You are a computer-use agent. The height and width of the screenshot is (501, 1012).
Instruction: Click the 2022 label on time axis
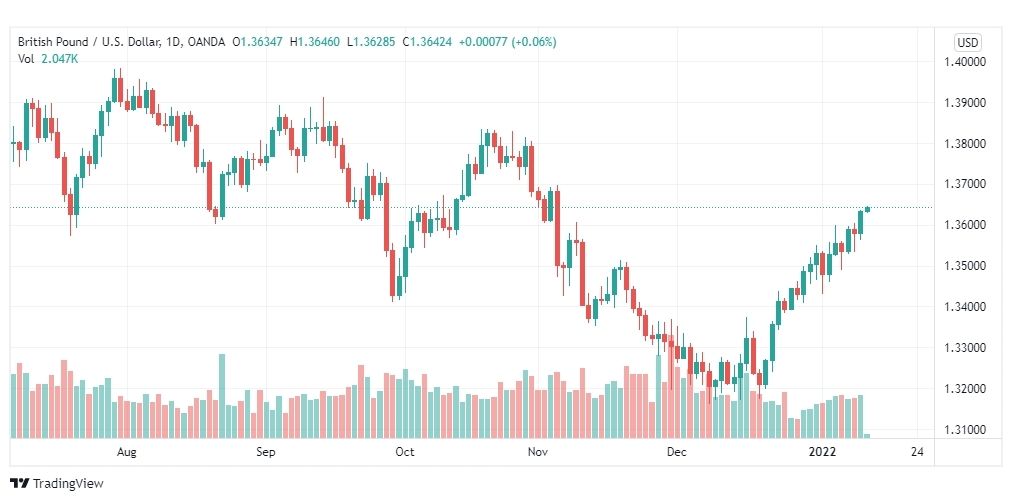[822, 452]
